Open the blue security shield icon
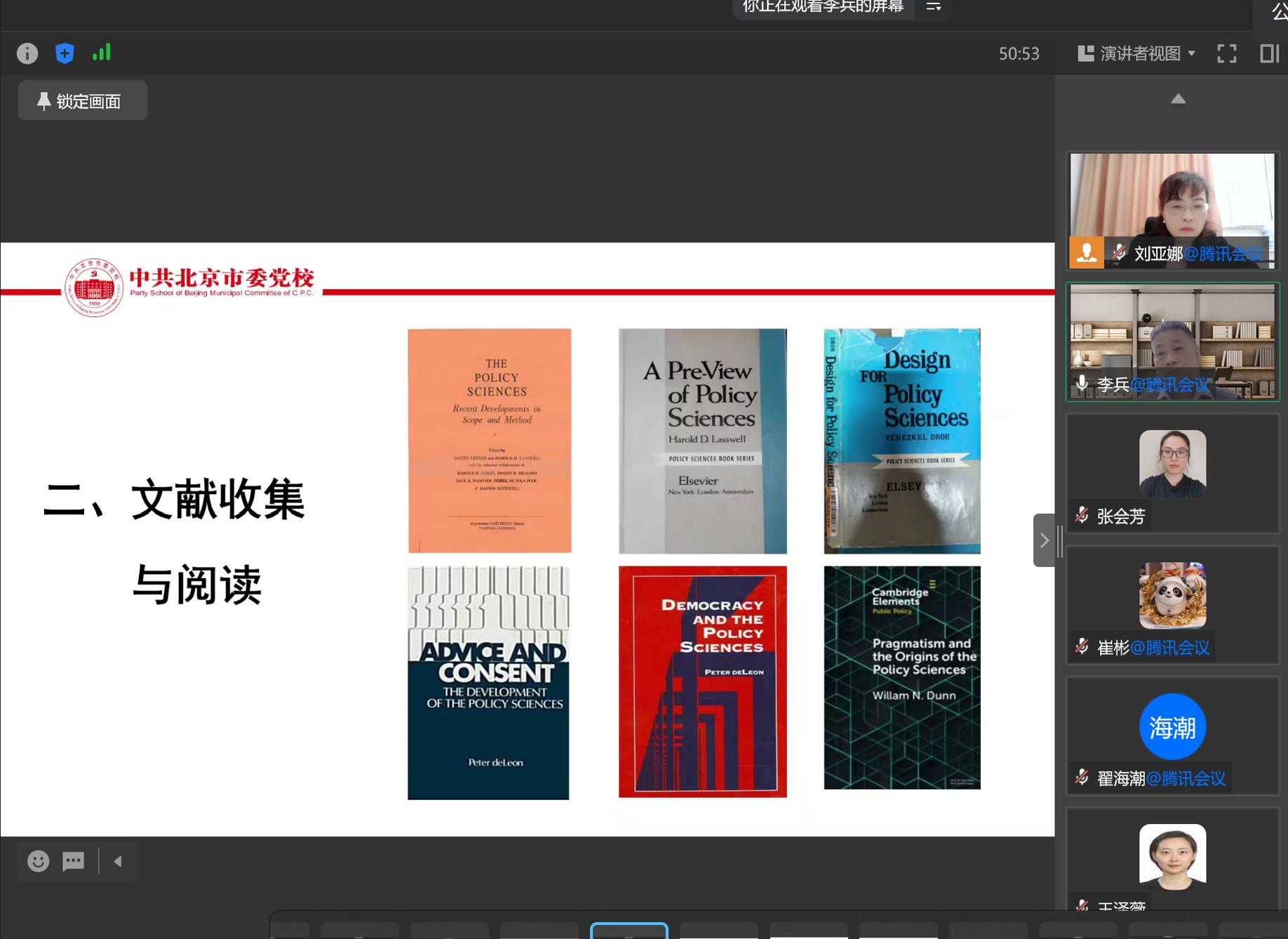This screenshot has width=1288, height=939. [65, 53]
